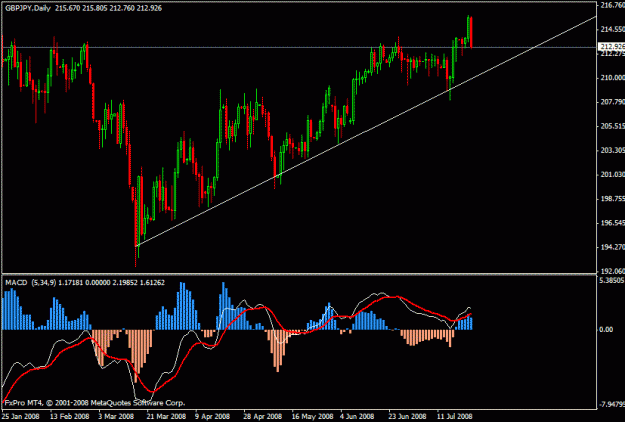Click the 5.38505 MACD scale label
625x422 pixels.
(x=612, y=281)
